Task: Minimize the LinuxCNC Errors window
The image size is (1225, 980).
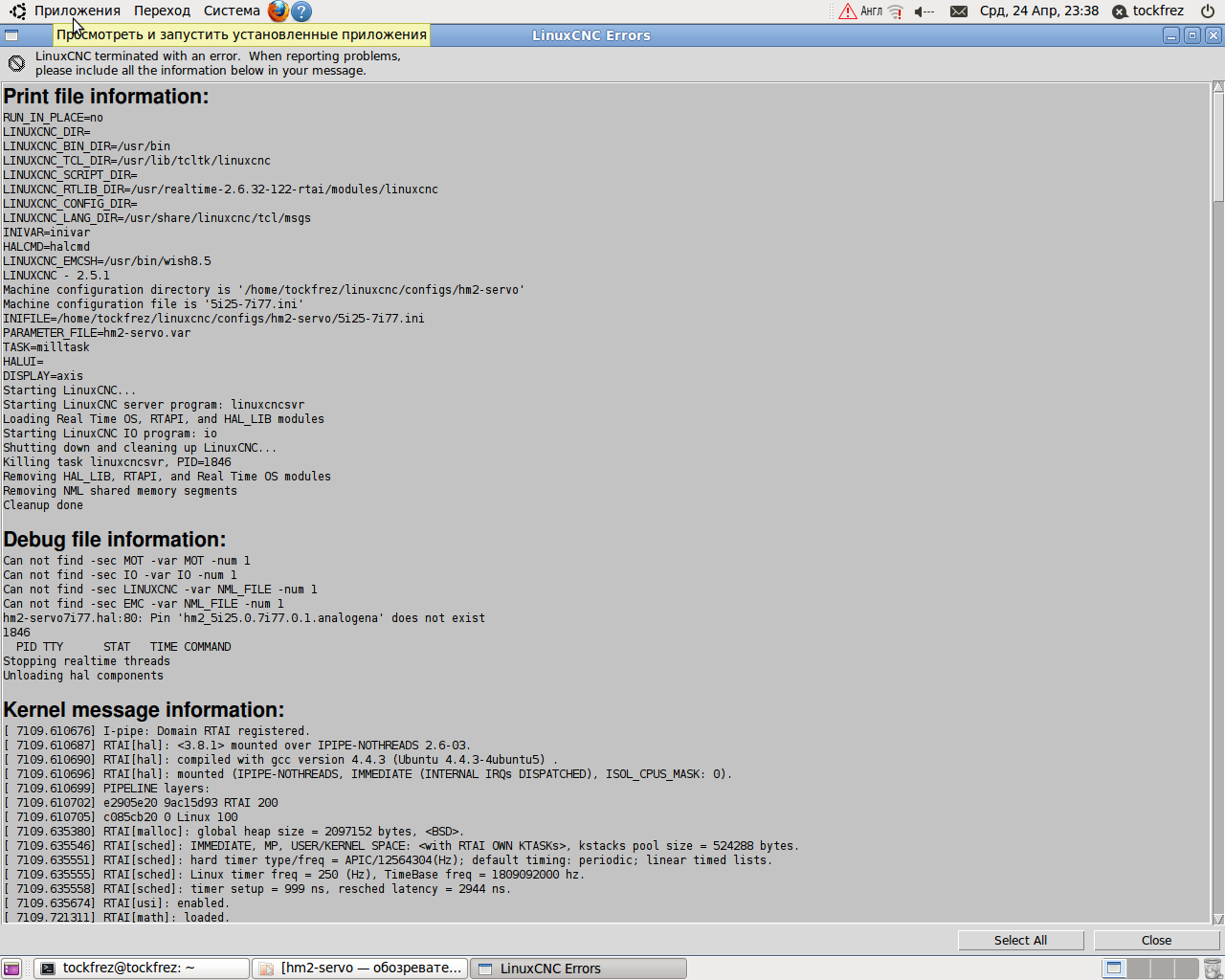Action: click(1171, 35)
